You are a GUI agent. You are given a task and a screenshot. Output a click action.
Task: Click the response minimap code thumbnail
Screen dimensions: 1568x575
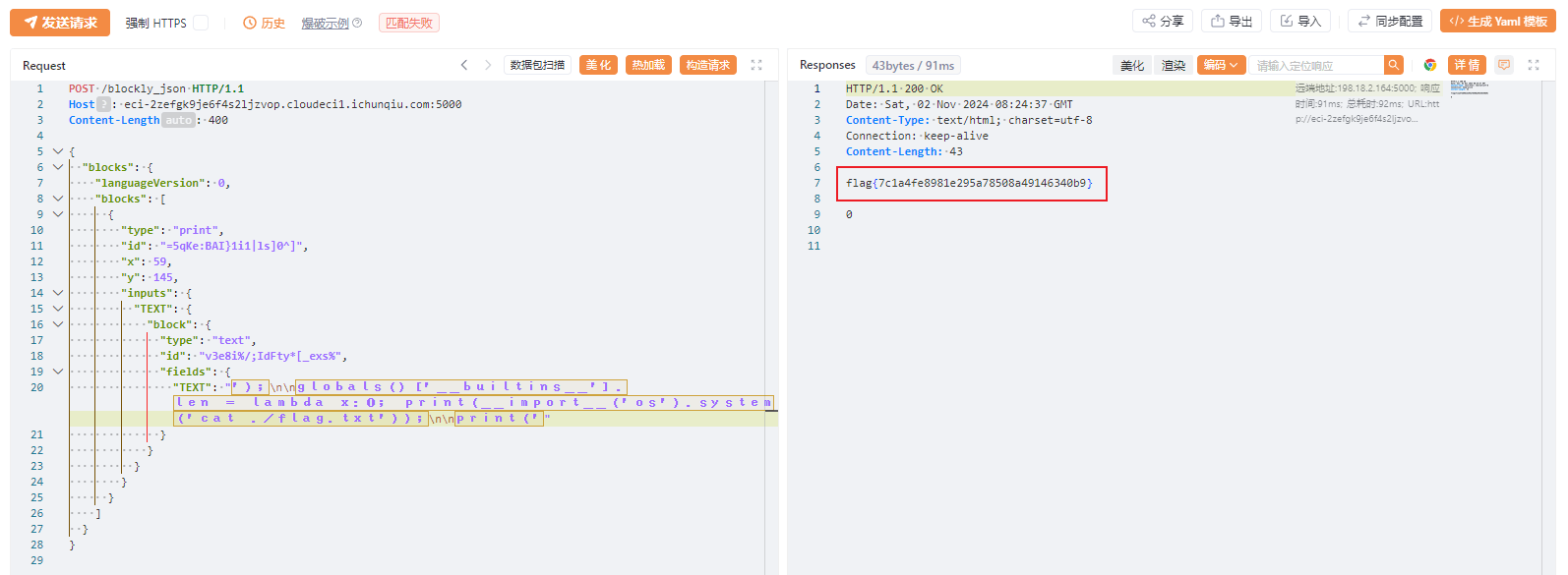1469,88
